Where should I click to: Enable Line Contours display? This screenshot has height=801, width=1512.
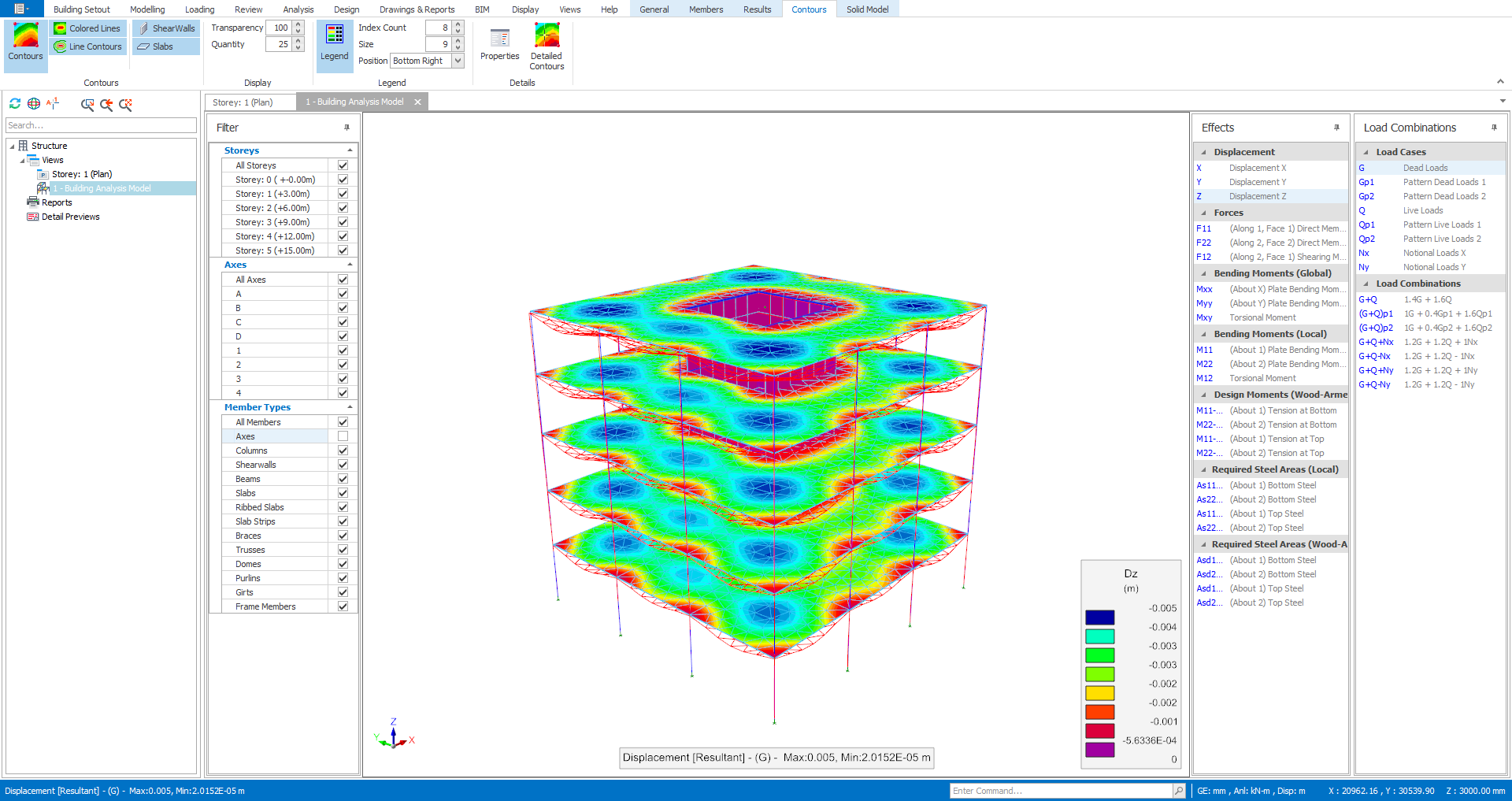87,46
